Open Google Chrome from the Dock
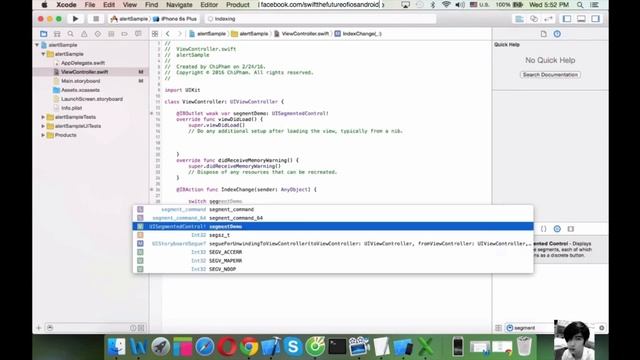Screen dimensions: 640x360 (x=249, y=347)
